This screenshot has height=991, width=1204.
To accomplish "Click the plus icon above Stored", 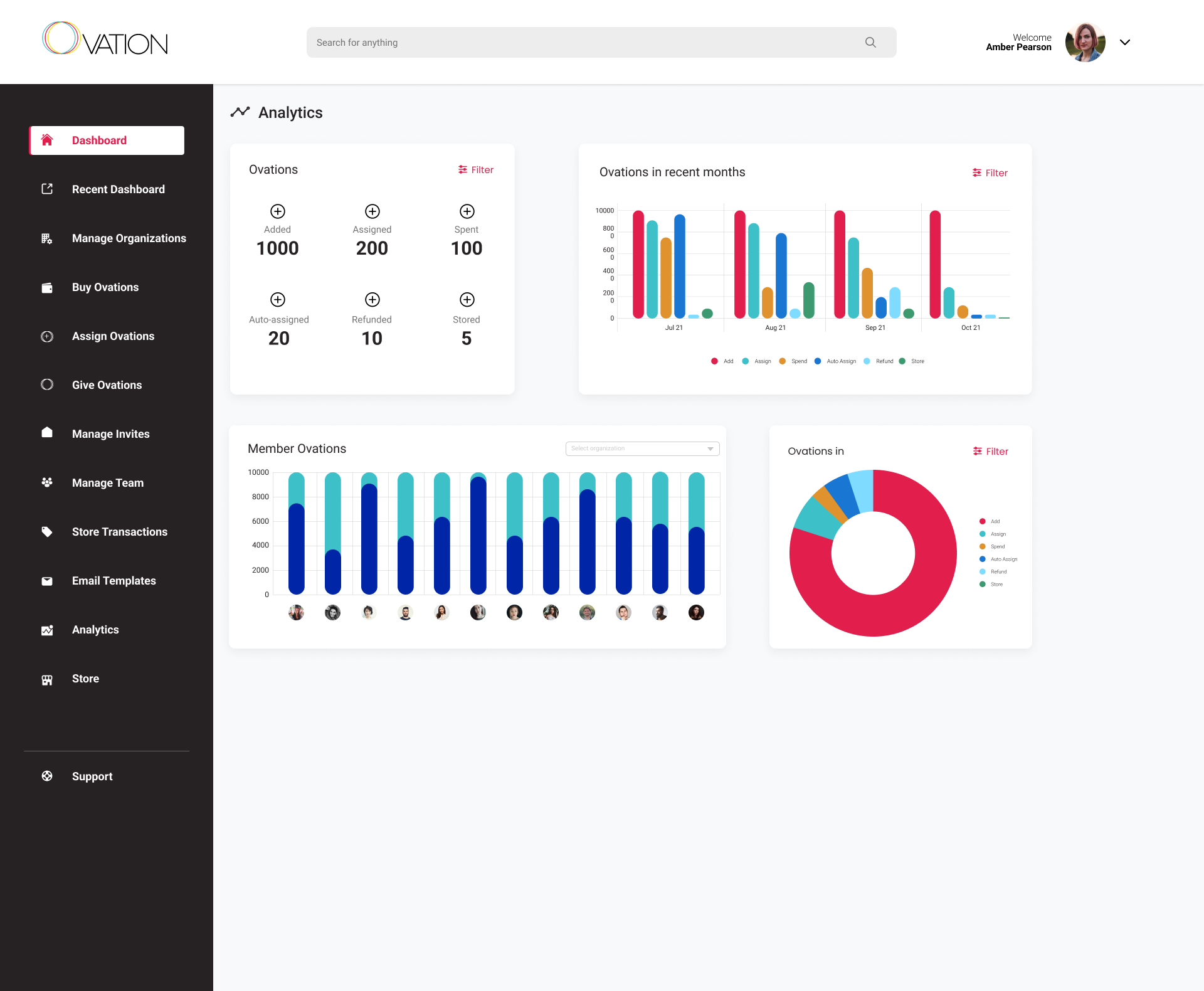I will point(467,299).
